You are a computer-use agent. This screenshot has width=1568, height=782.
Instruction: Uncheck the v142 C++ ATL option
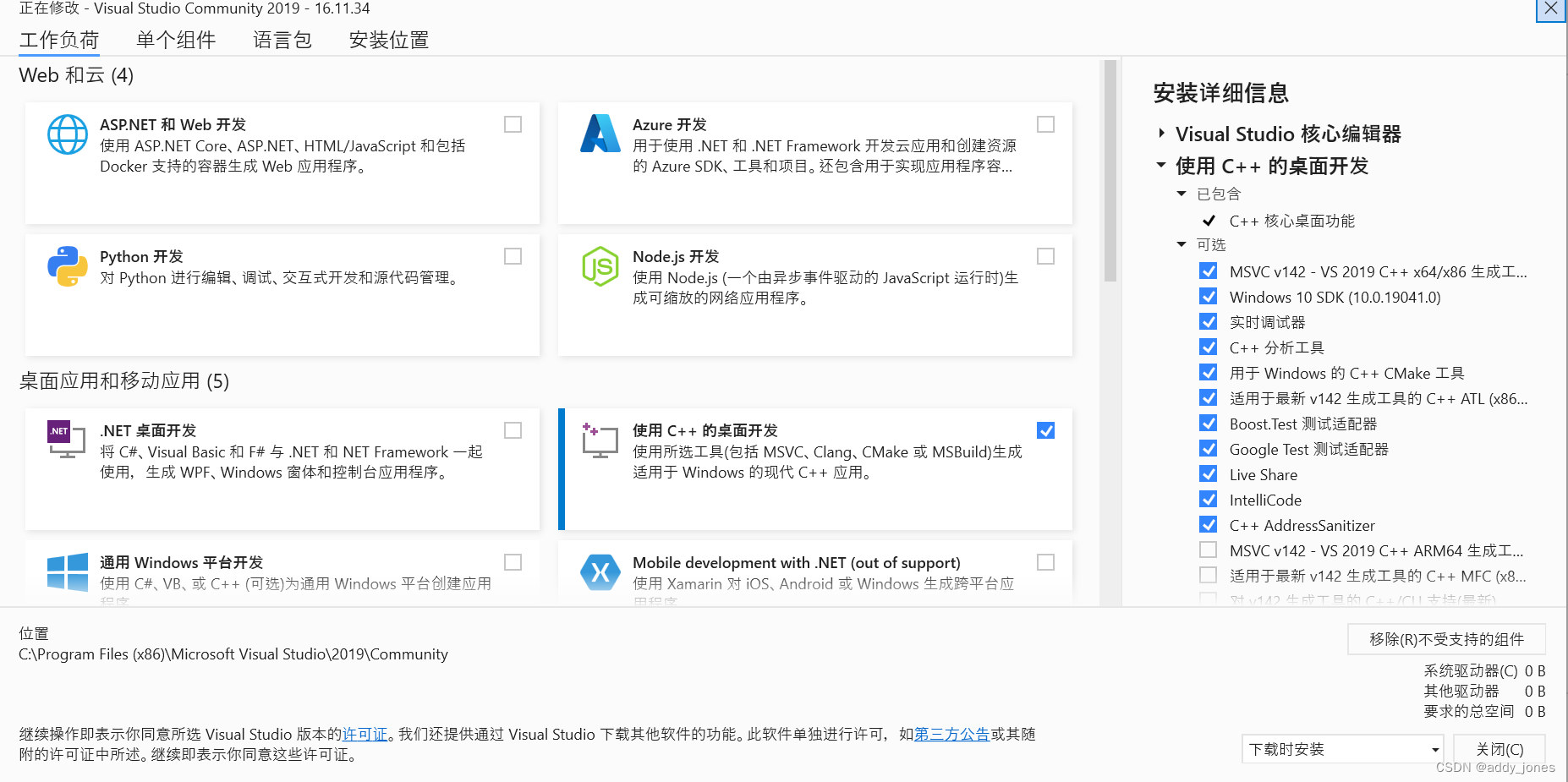click(x=1209, y=398)
